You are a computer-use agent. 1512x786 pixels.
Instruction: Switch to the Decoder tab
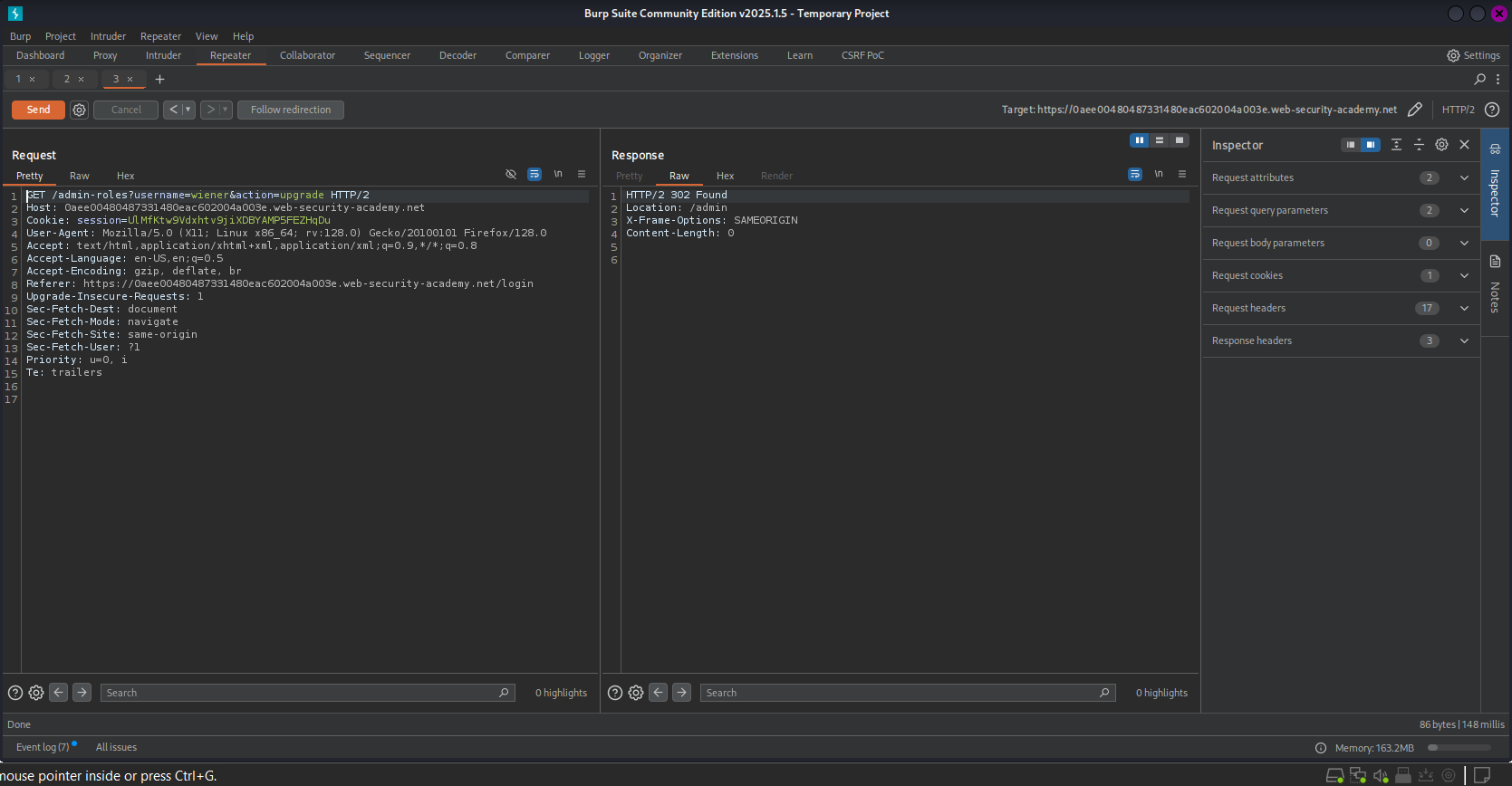[457, 55]
